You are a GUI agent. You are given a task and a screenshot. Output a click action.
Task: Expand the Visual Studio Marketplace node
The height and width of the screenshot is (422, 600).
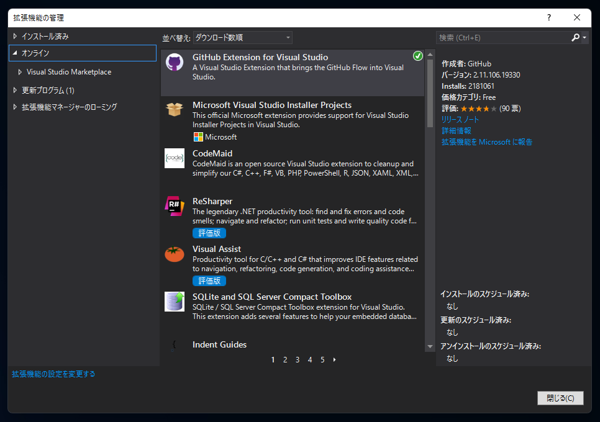coord(20,72)
